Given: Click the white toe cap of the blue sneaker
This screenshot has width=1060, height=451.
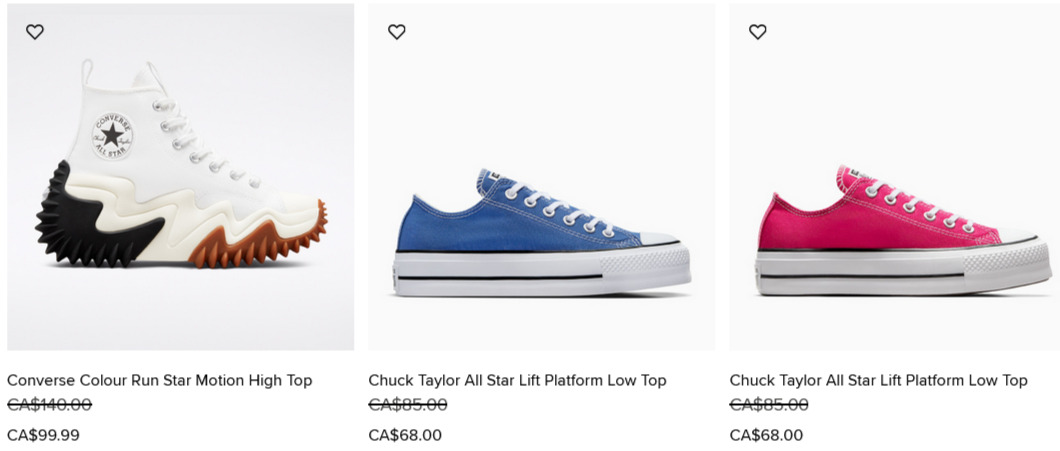Looking at the screenshot, I should [x=661, y=240].
